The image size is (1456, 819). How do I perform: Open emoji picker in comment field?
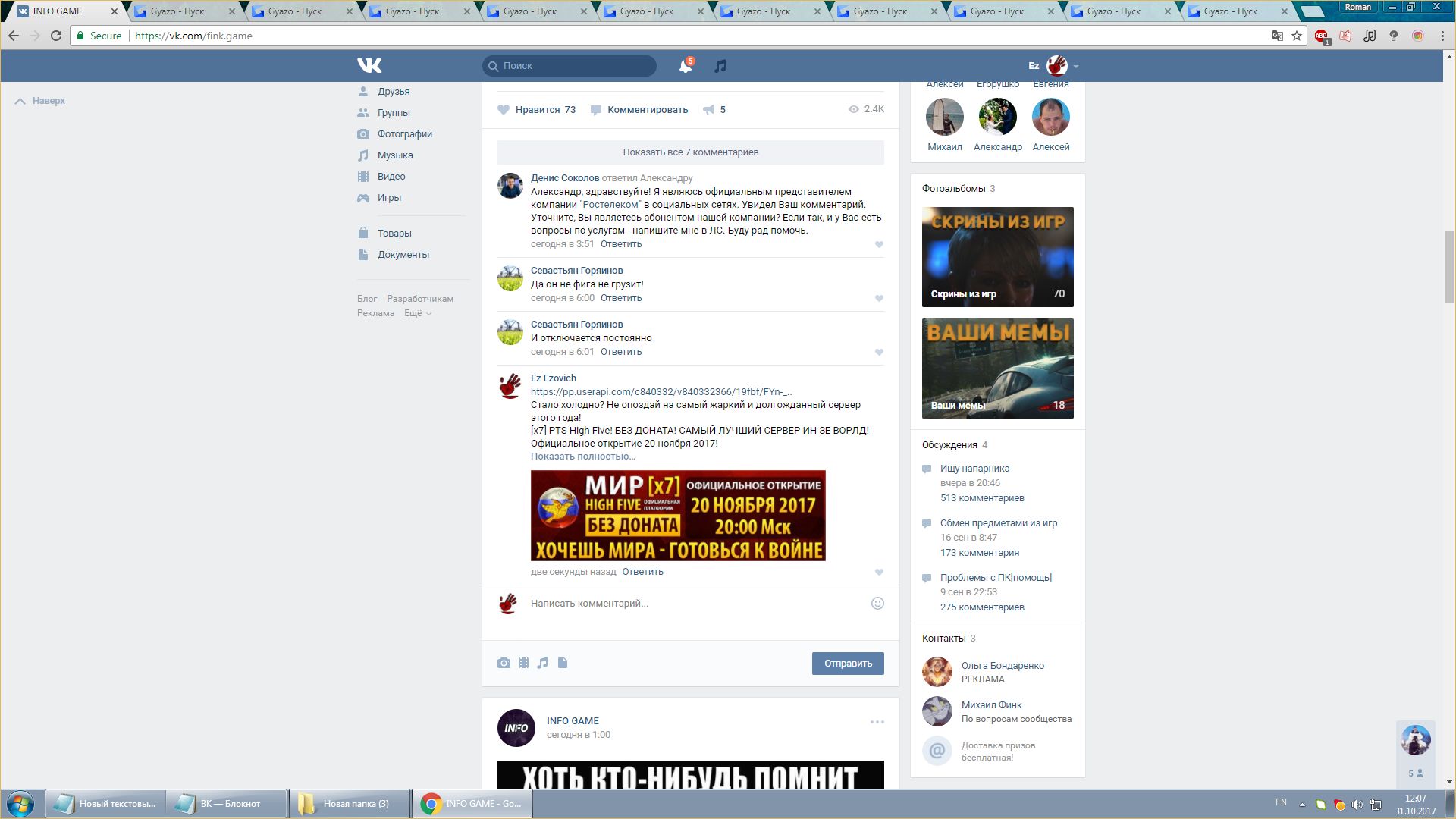(x=877, y=604)
